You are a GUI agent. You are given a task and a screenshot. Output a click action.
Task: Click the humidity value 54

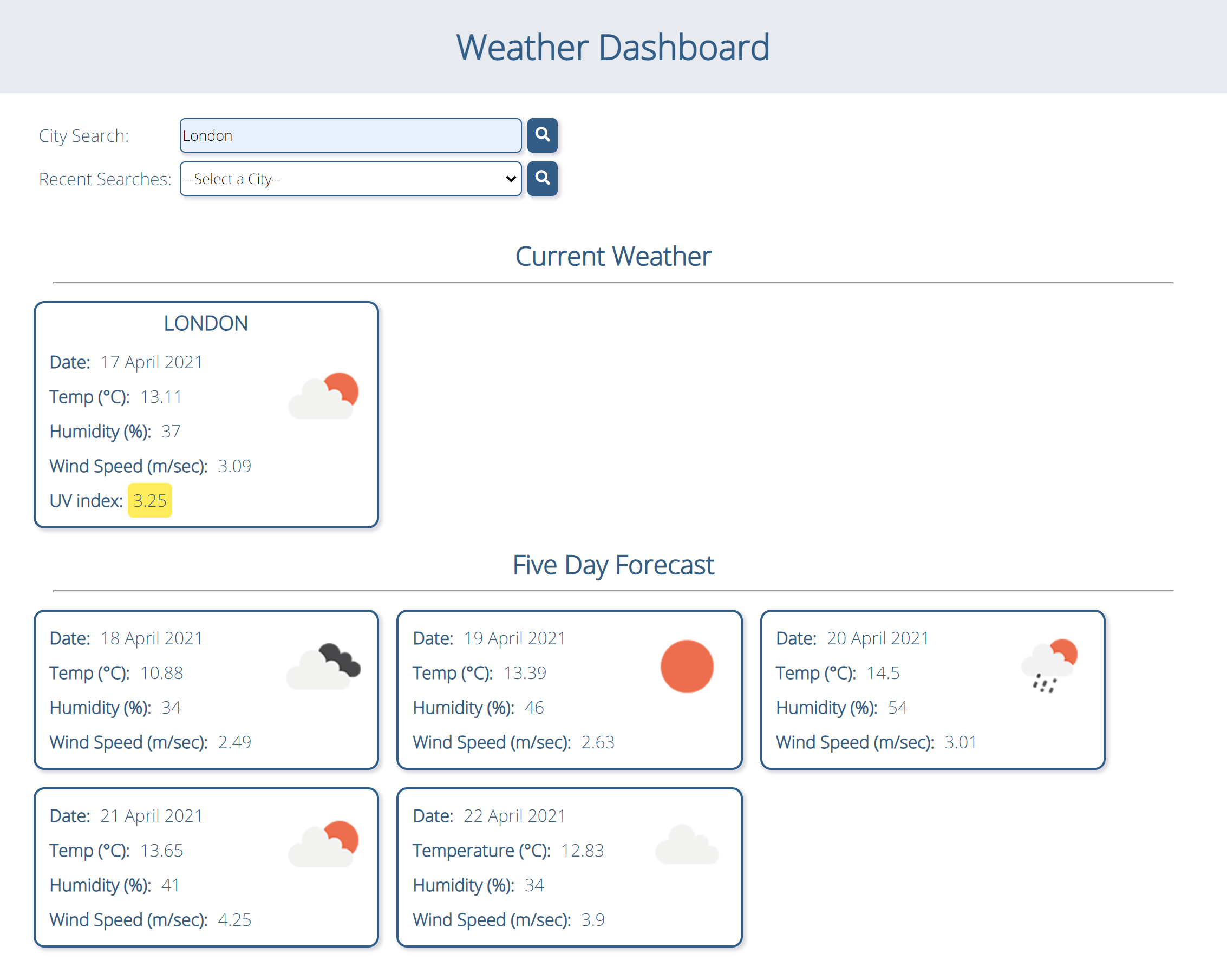coord(897,708)
